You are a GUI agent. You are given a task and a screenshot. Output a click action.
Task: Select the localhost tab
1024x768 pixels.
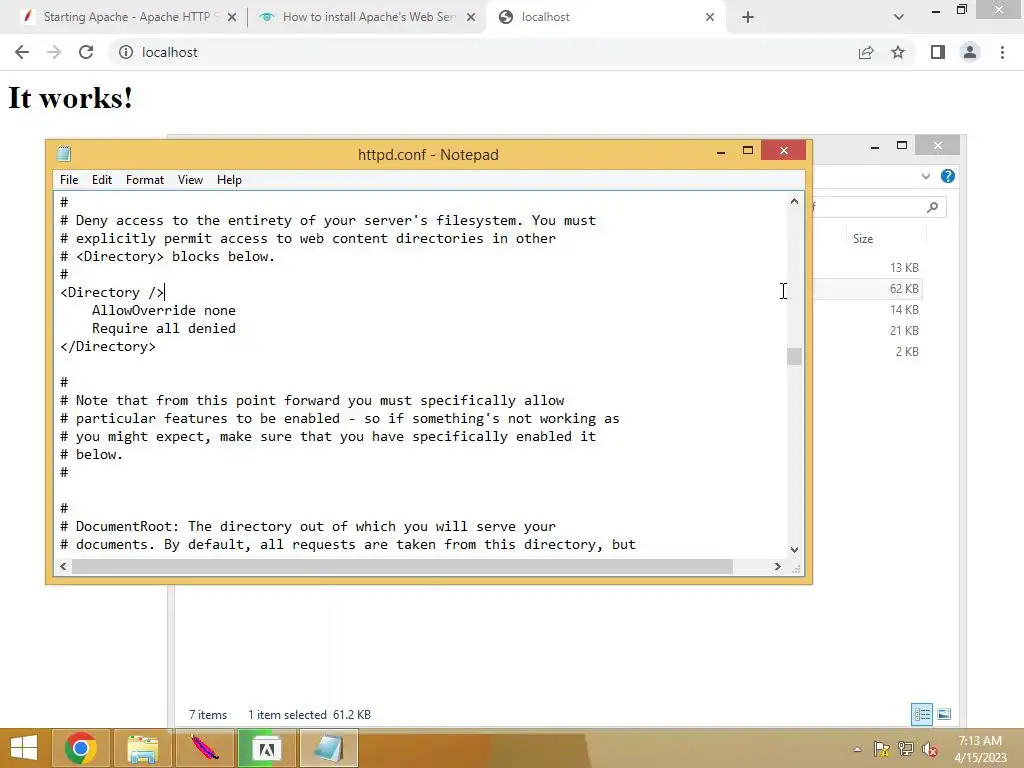tap(605, 17)
